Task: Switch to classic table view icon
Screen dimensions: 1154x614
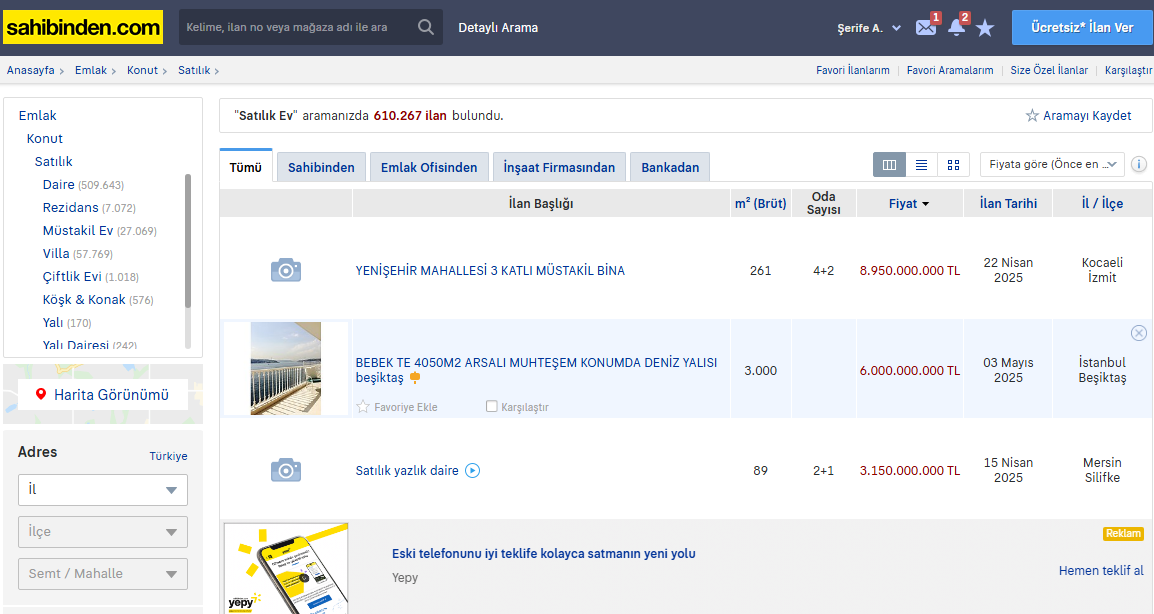Action: [x=889, y=165]
